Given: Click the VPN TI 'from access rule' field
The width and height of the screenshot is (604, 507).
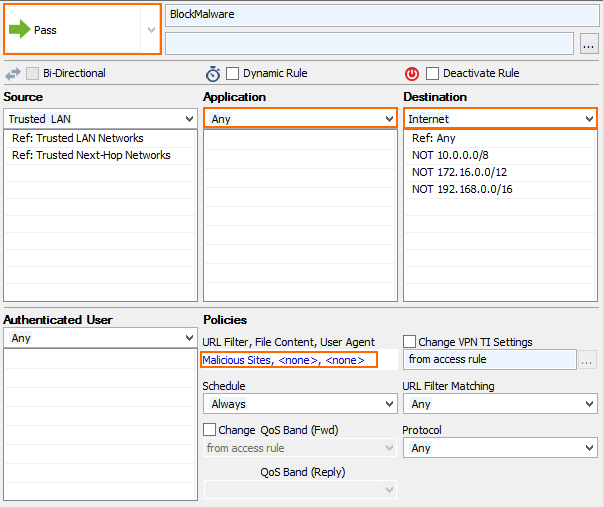Looking at the screenshot, I should click(490, 359).
